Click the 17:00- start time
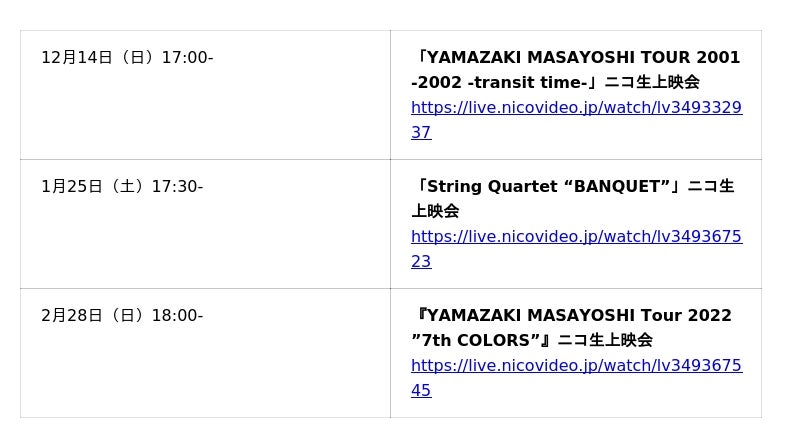The image size is (800, 448). coord(187,58)
